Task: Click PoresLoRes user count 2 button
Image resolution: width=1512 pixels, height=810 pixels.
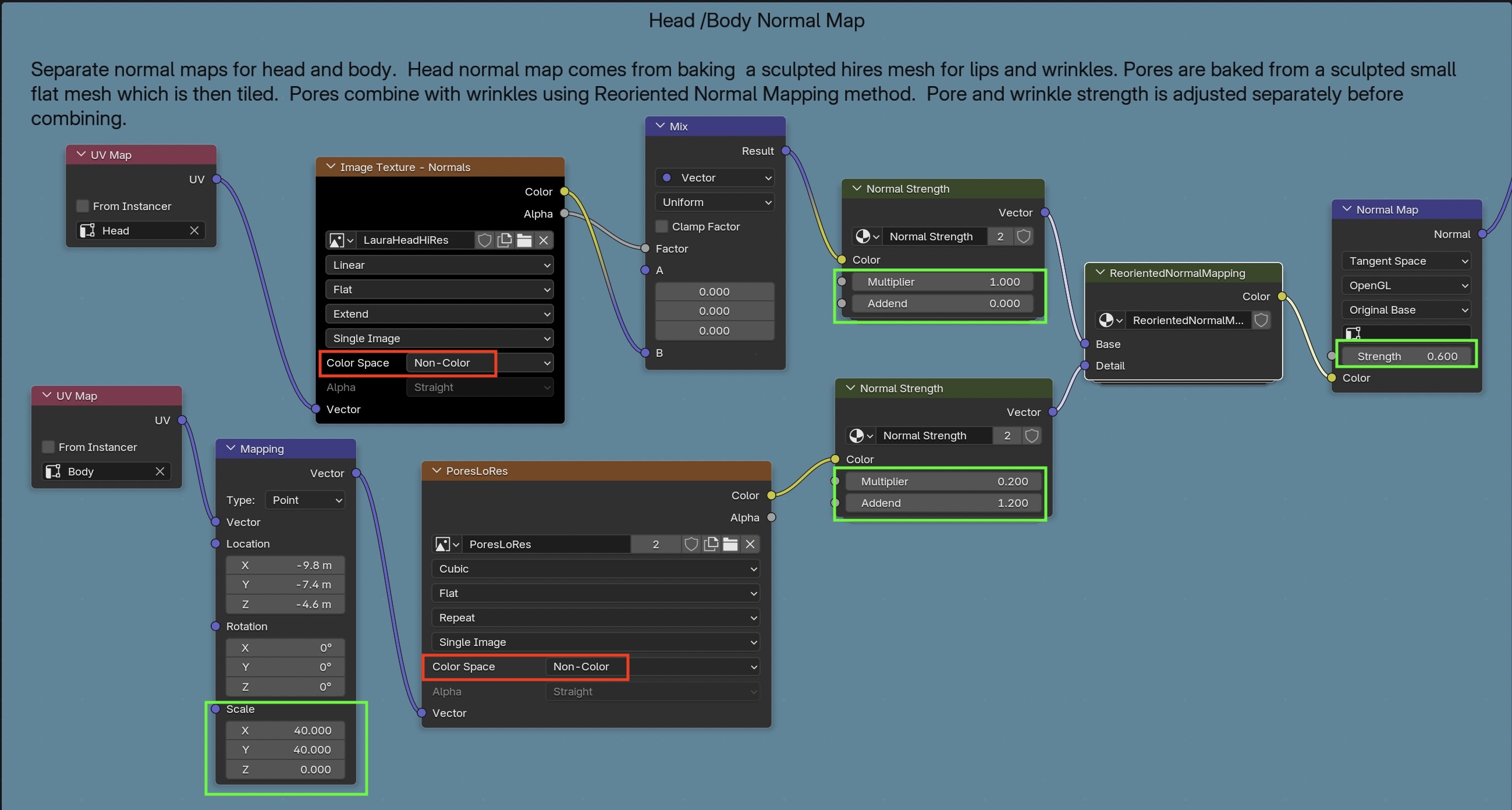Action: click(656, 544)
